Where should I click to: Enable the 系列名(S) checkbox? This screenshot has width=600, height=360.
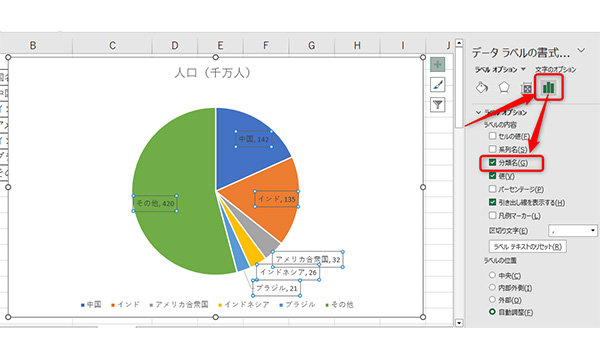pyautogui.click(x=492, y=149)
